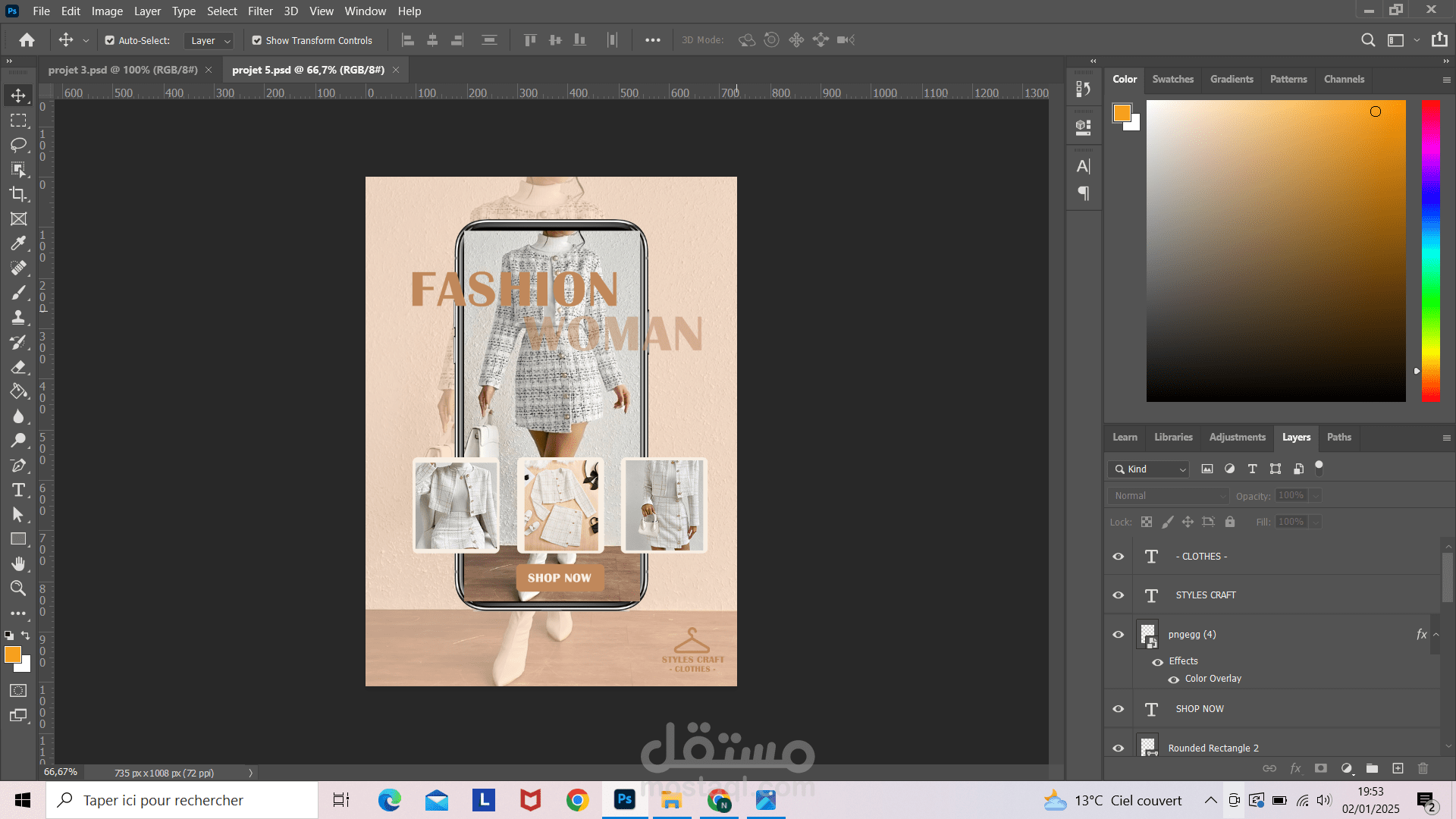Open the Filter menu
This screenshot has width=1456, height=819.
click(260, 11)
